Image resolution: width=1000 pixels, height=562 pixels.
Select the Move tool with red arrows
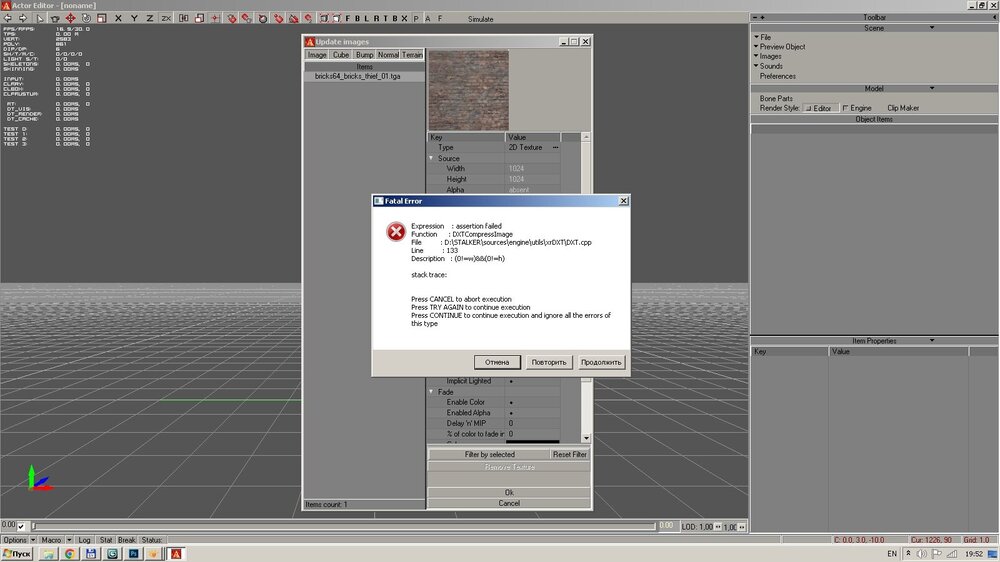70,18
